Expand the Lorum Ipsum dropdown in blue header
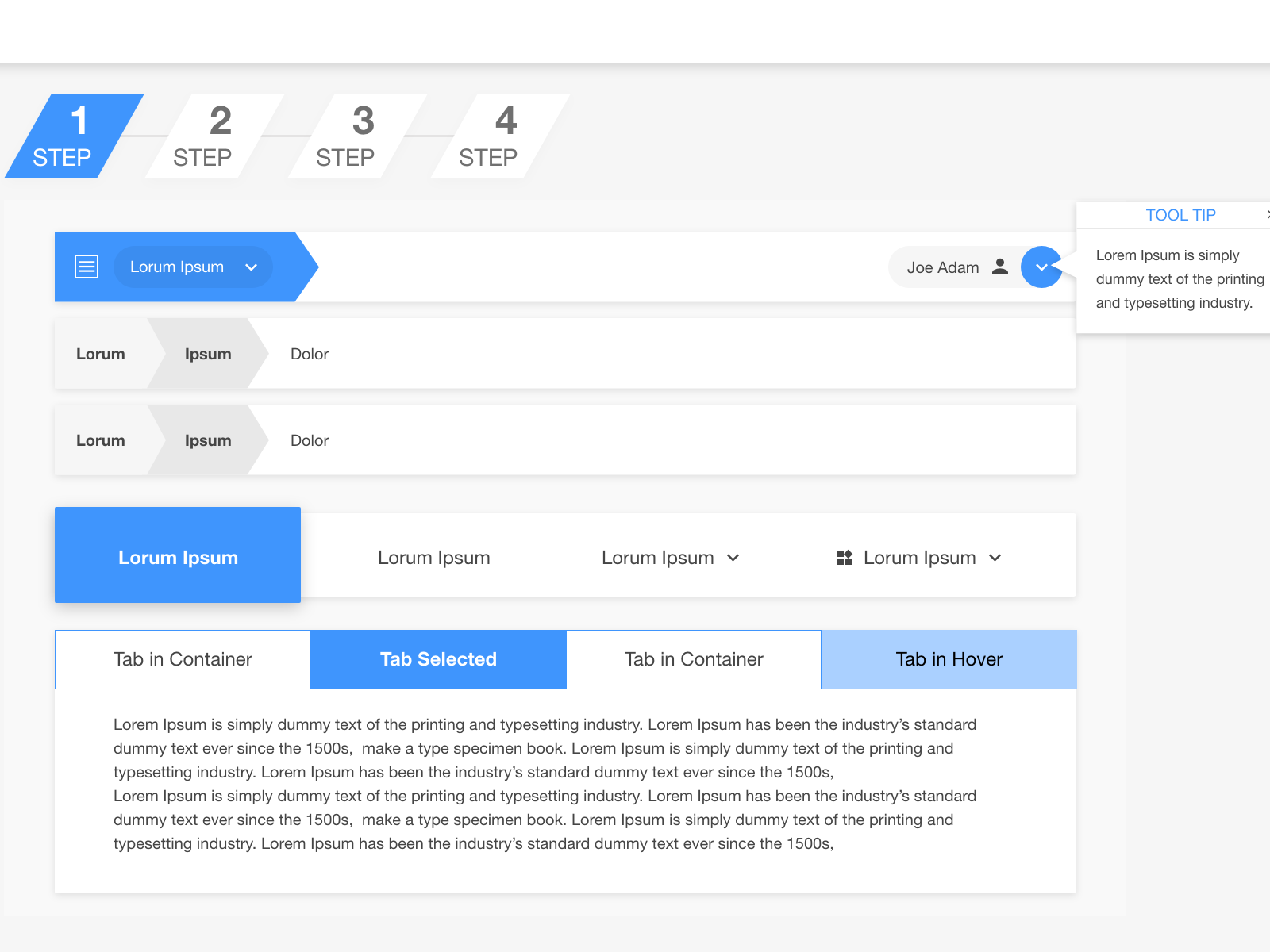 252,267
